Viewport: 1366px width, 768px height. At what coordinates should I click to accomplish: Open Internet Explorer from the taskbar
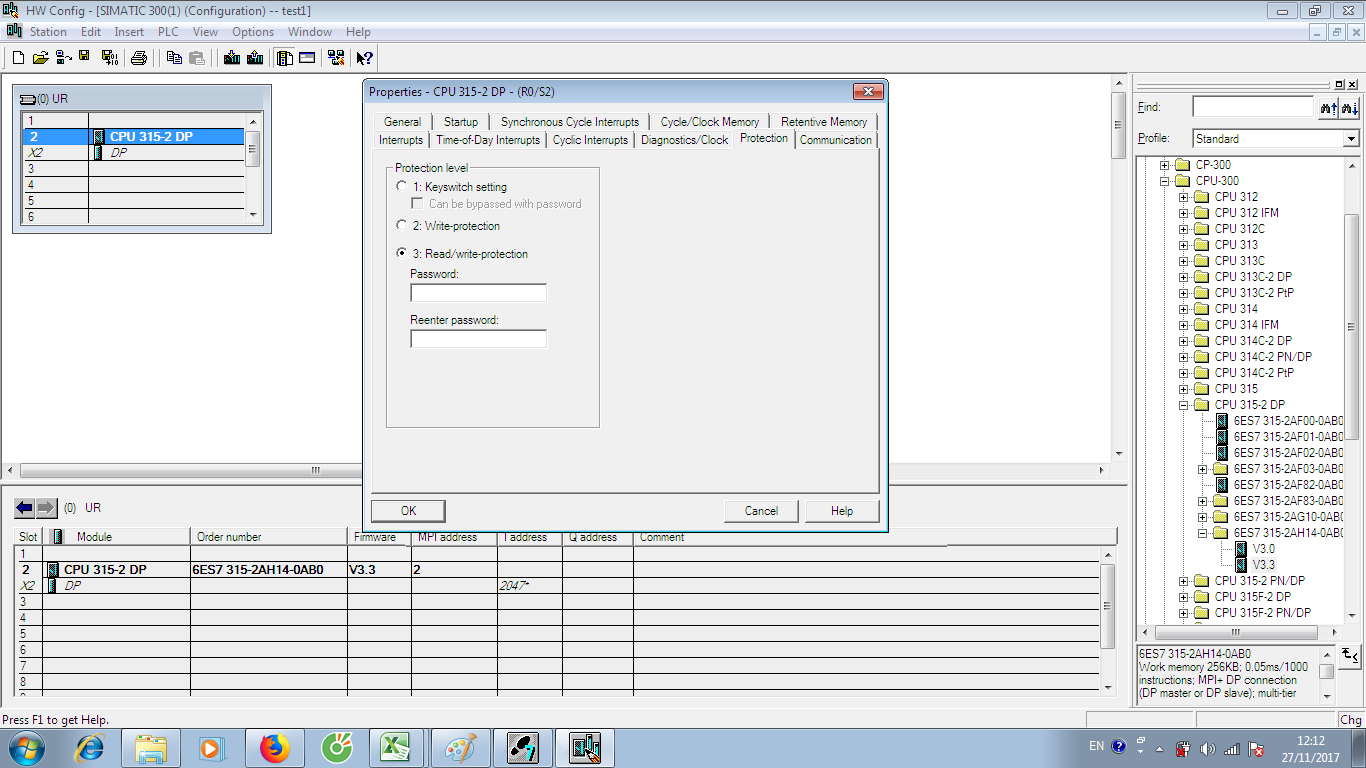coord(91,747)
